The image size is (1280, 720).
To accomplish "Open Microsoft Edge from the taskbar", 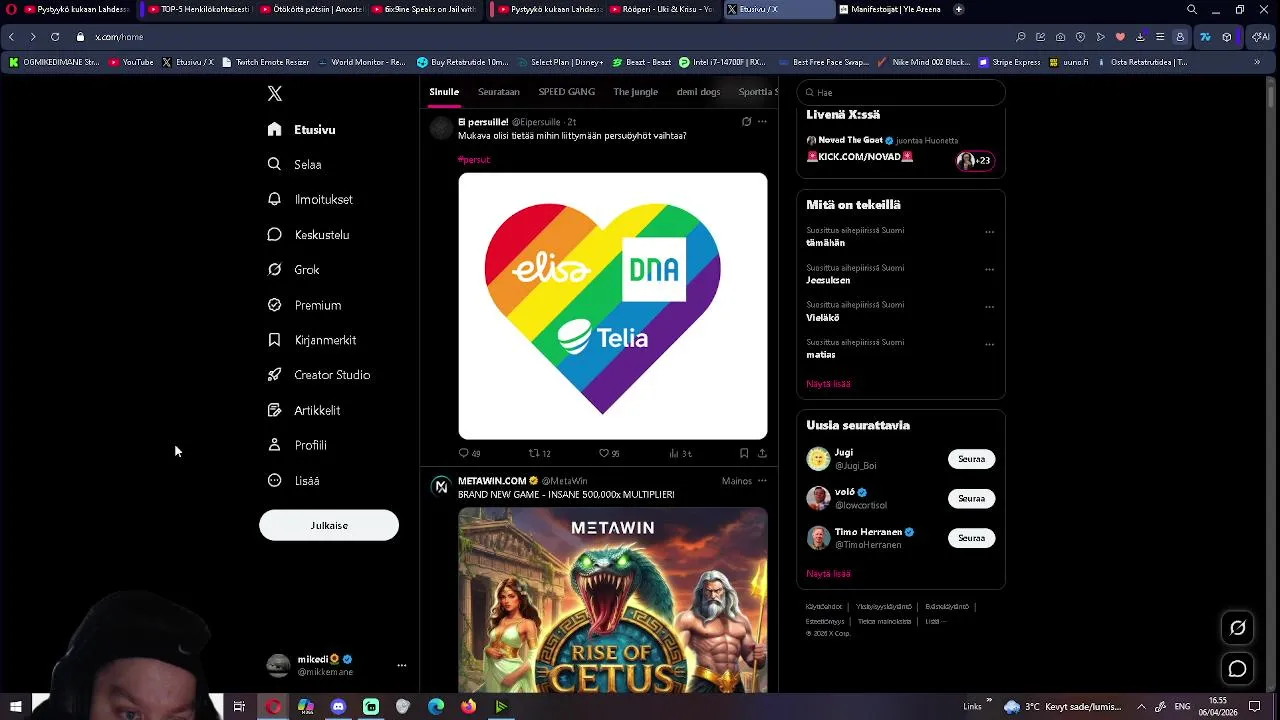I will tap(436, 707).
